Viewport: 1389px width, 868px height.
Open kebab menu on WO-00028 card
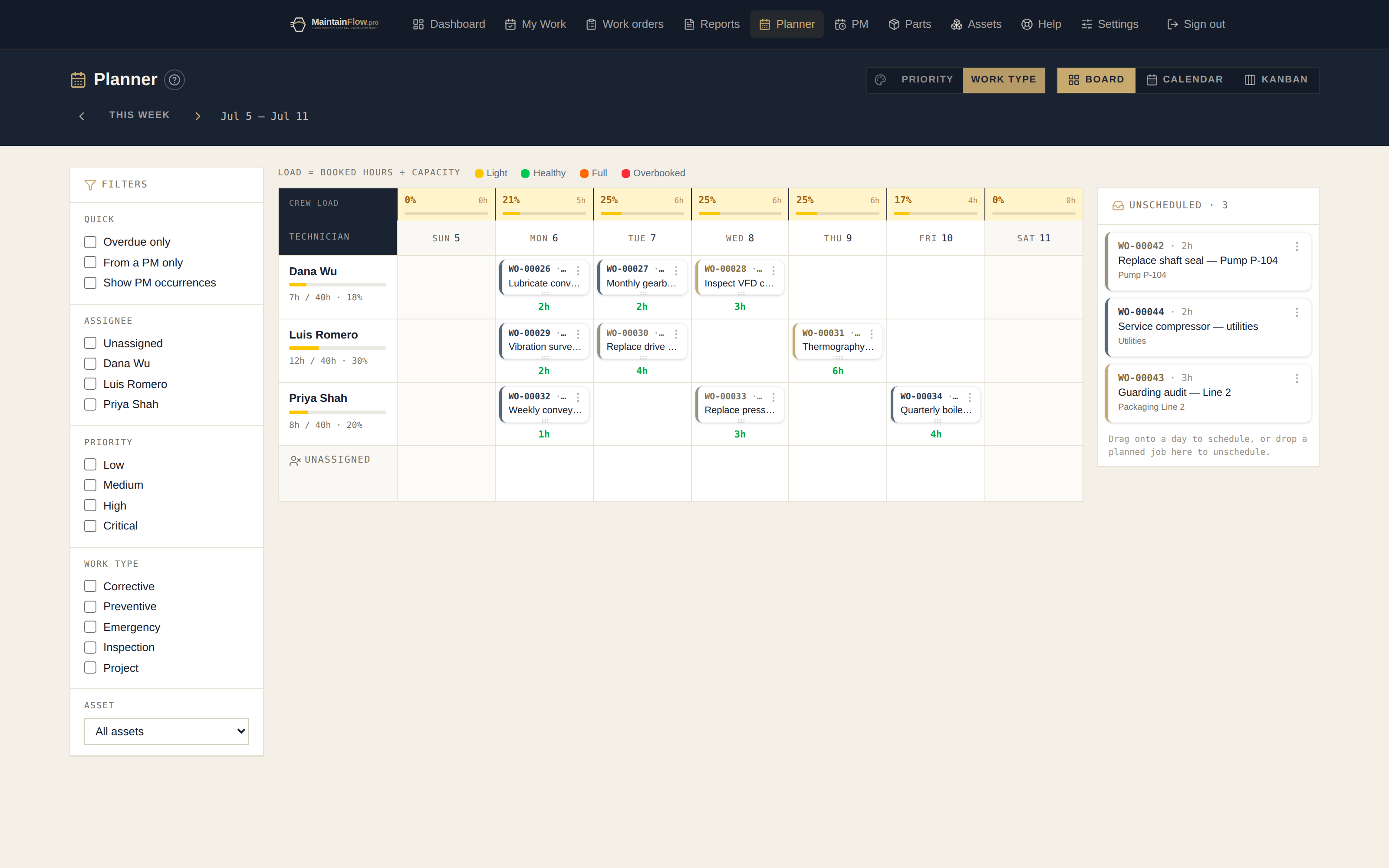[x=773, y=270]
